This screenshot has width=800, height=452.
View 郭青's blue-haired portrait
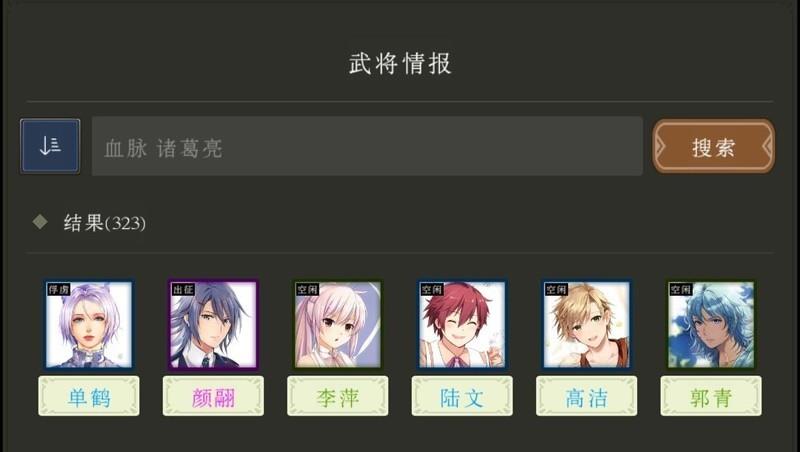711,324
